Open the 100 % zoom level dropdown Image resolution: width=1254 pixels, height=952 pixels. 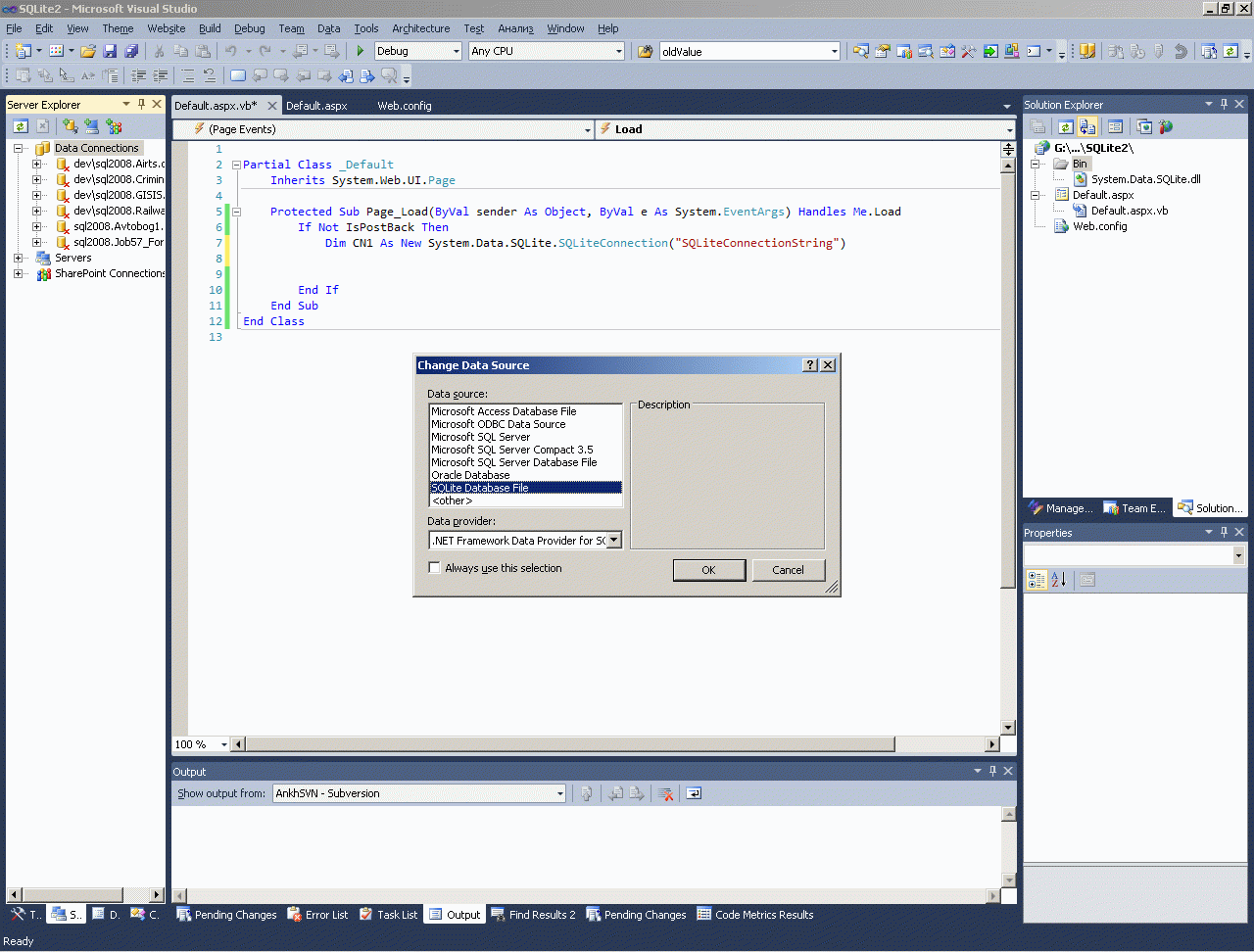(x=223, y=744)
